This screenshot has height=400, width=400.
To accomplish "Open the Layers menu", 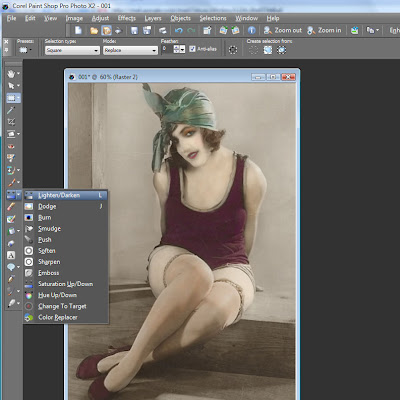I will click(153, 18).
